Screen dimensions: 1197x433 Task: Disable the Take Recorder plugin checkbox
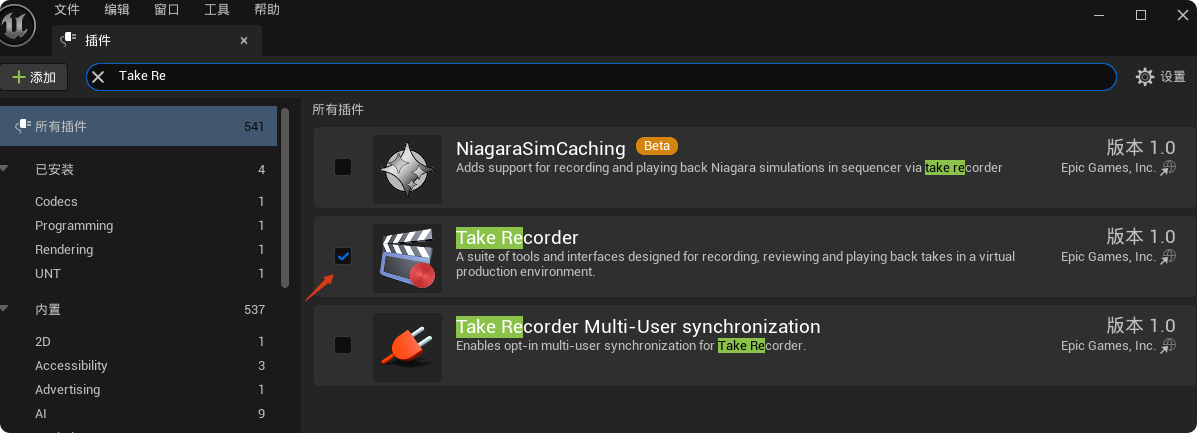tap(343, 256)
